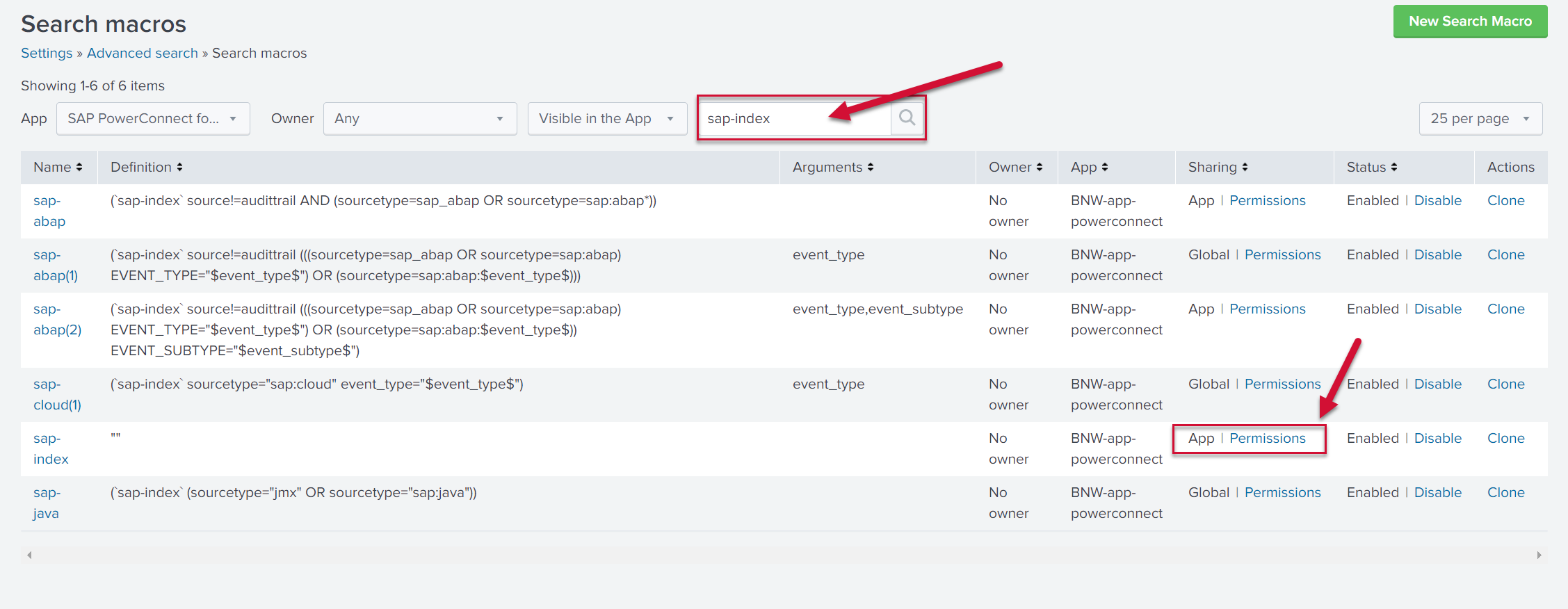The height and width of the screenshot is (609, 1568).
Task: Create a New Search Macro
Action: coord(1469,22)
